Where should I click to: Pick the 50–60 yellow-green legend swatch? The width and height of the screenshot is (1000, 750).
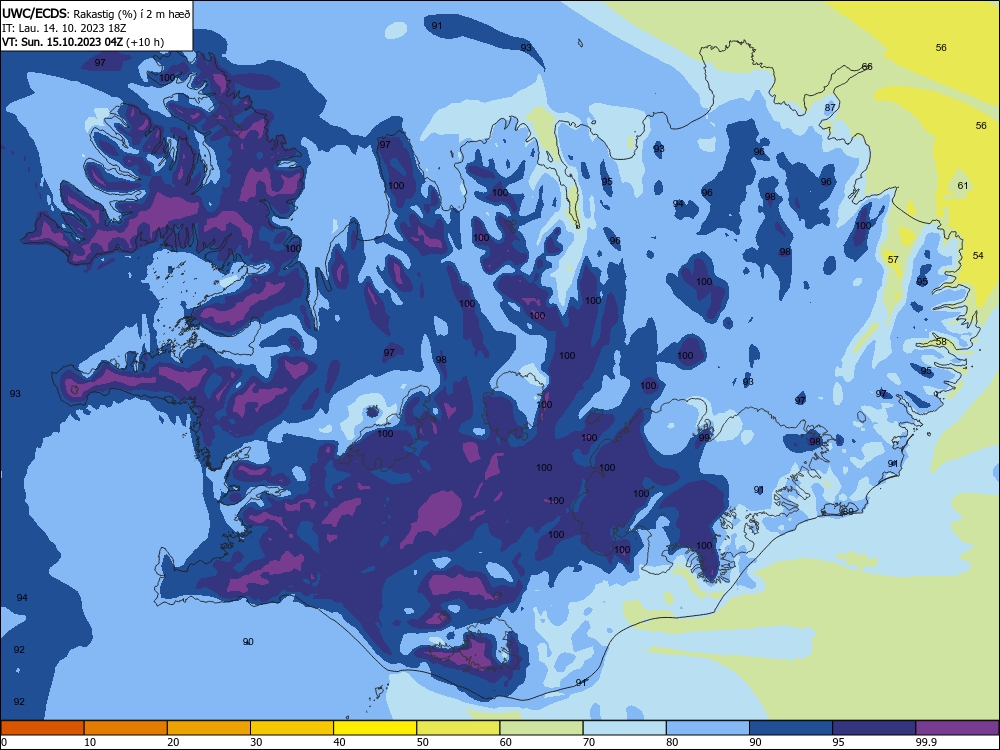[458, 728]
